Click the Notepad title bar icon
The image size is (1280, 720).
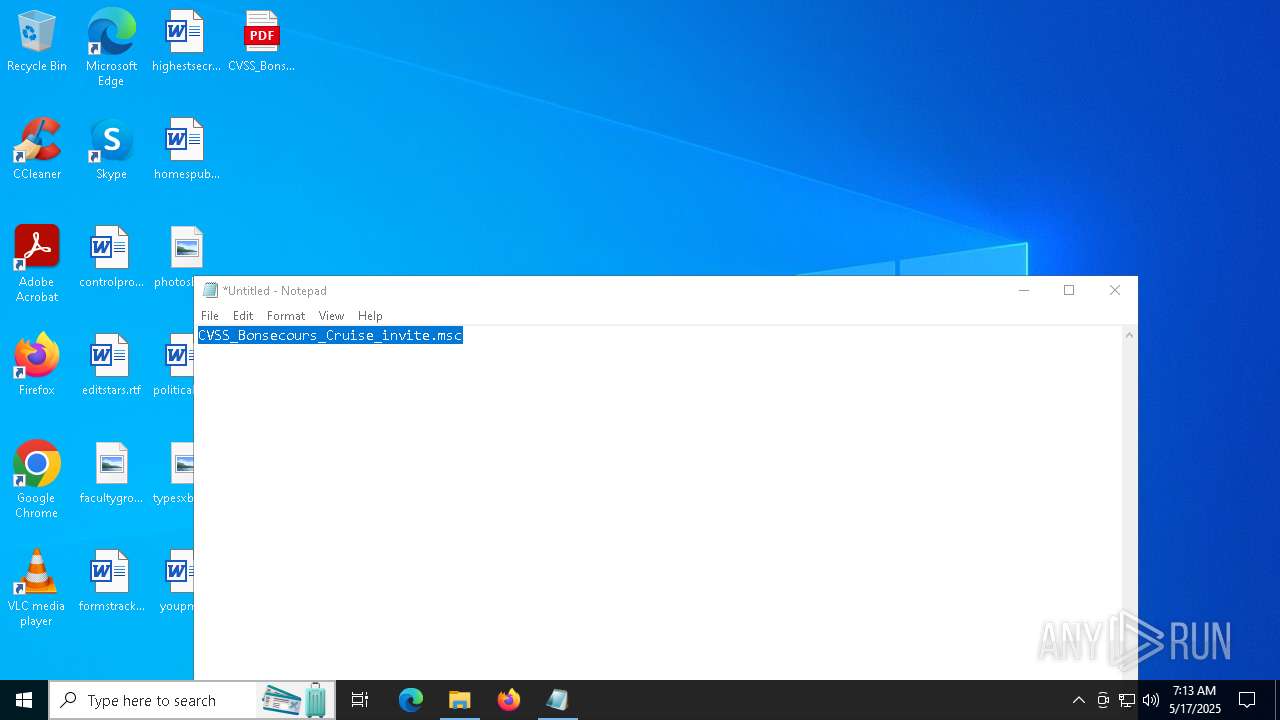click(x=210, y=290)
